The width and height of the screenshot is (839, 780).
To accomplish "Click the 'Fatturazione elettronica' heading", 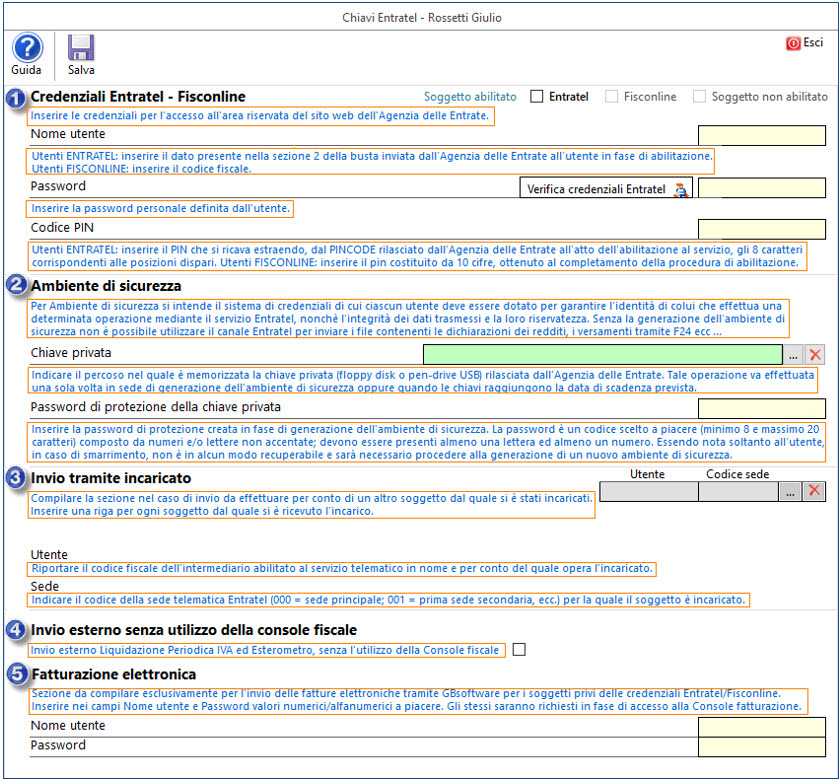I will coord(113,675).
